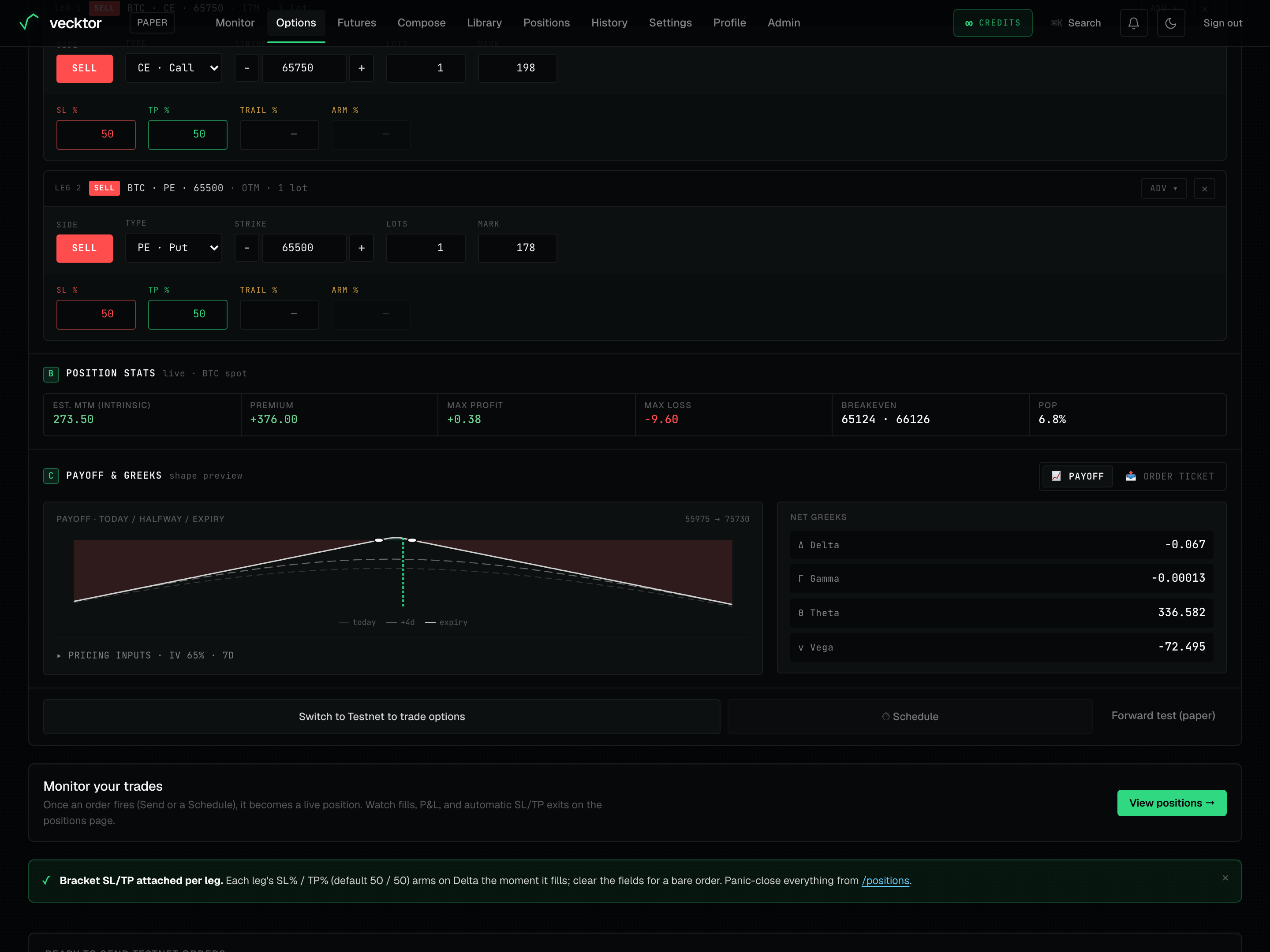This screenshot has height=952, width=1270.
Task: Open the Compose tab
Action: (x=422, y=23)
